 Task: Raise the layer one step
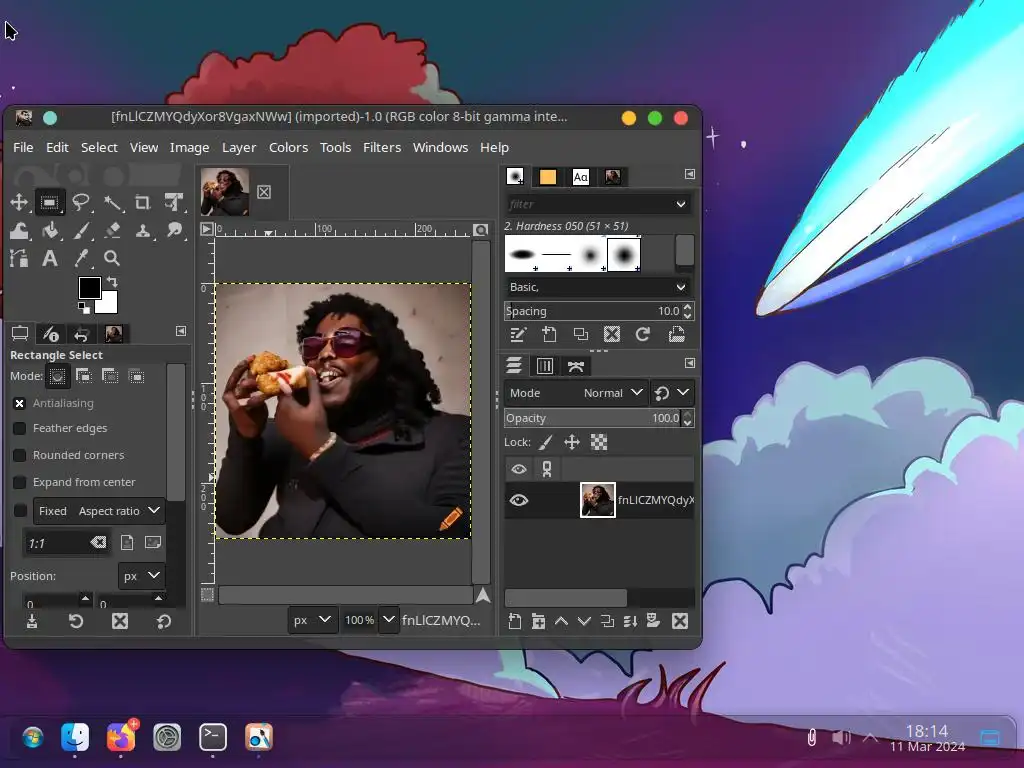pyautogui.click(x=561, y=621)
